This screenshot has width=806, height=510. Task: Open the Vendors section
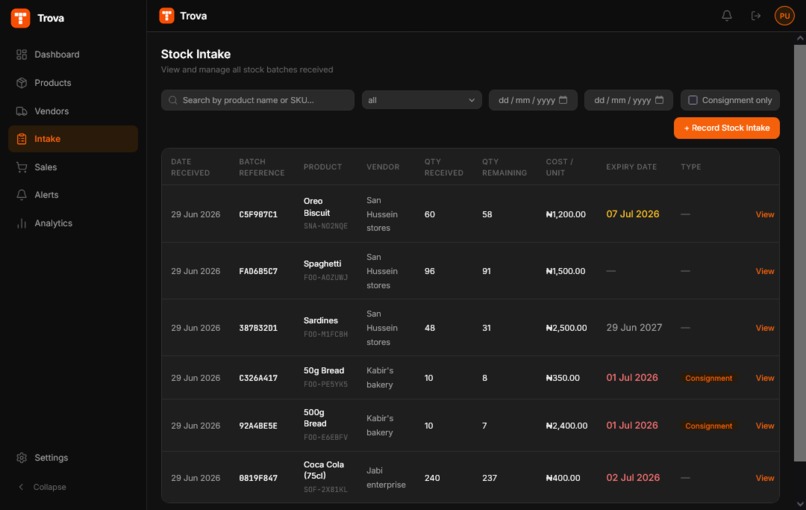tap(73, 111)
